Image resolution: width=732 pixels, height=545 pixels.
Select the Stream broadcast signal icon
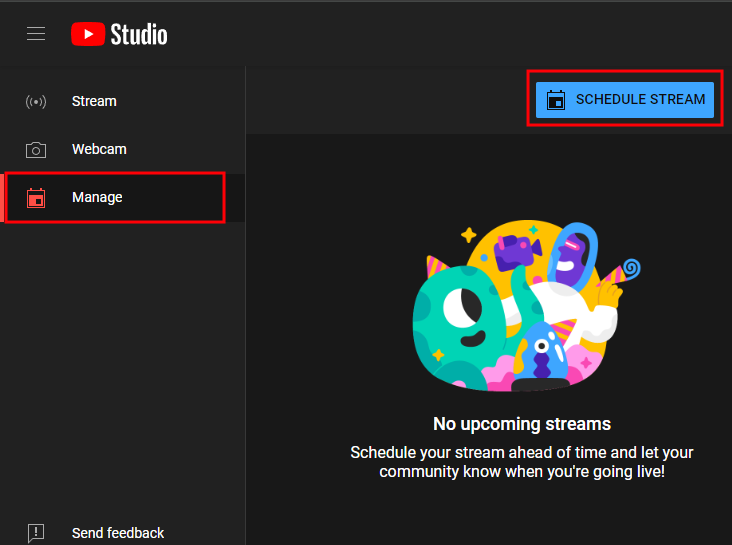tap(36, 102)
